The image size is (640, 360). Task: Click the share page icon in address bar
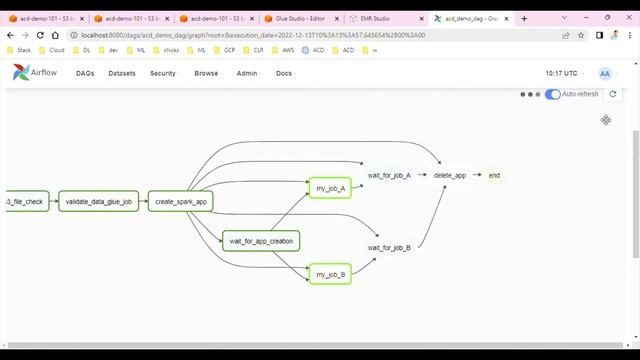pyautogui.click(x=566, y=36)
